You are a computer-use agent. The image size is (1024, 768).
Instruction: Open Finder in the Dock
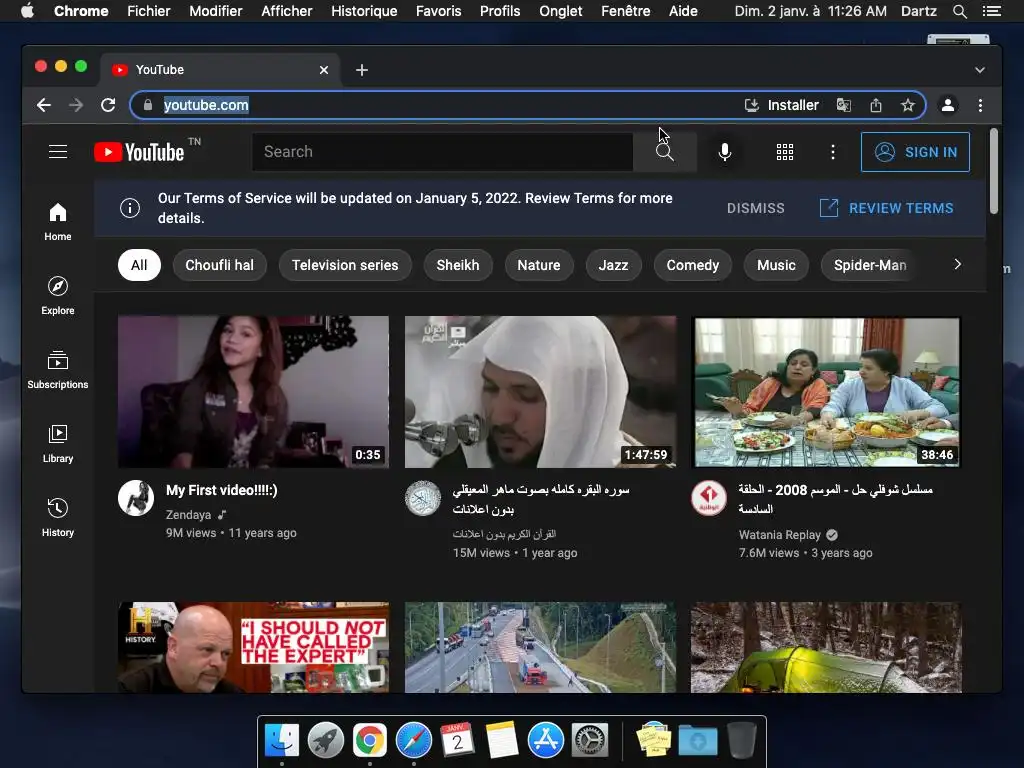pos(282,741)
